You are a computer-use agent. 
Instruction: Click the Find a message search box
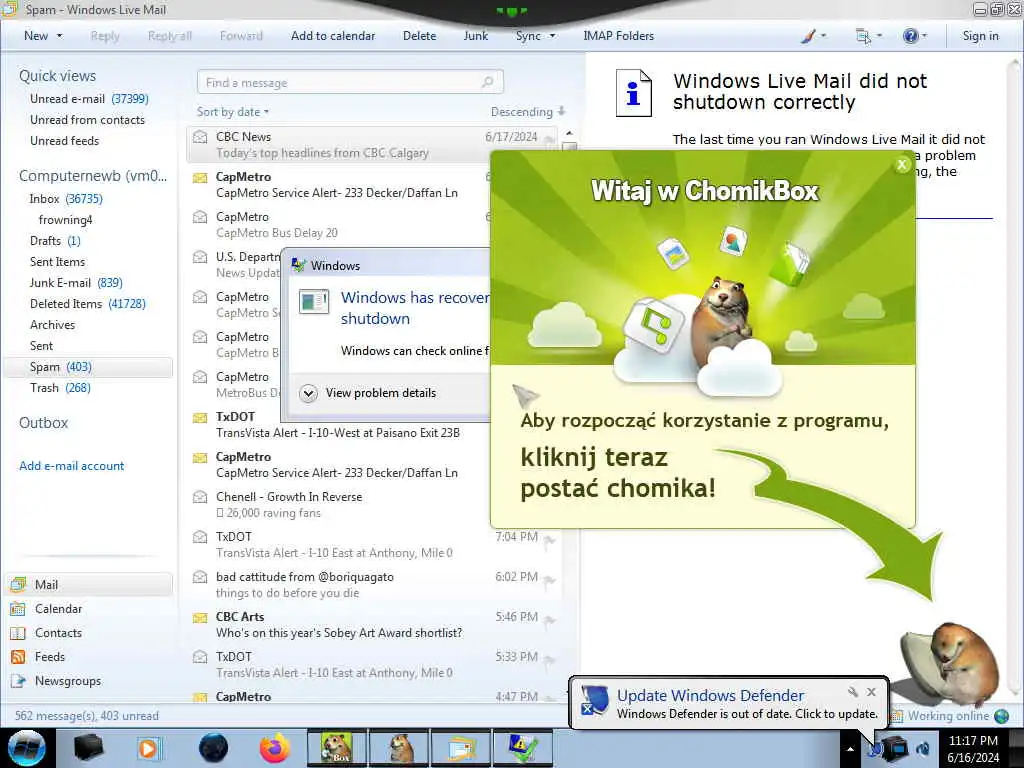pos(349,82)
